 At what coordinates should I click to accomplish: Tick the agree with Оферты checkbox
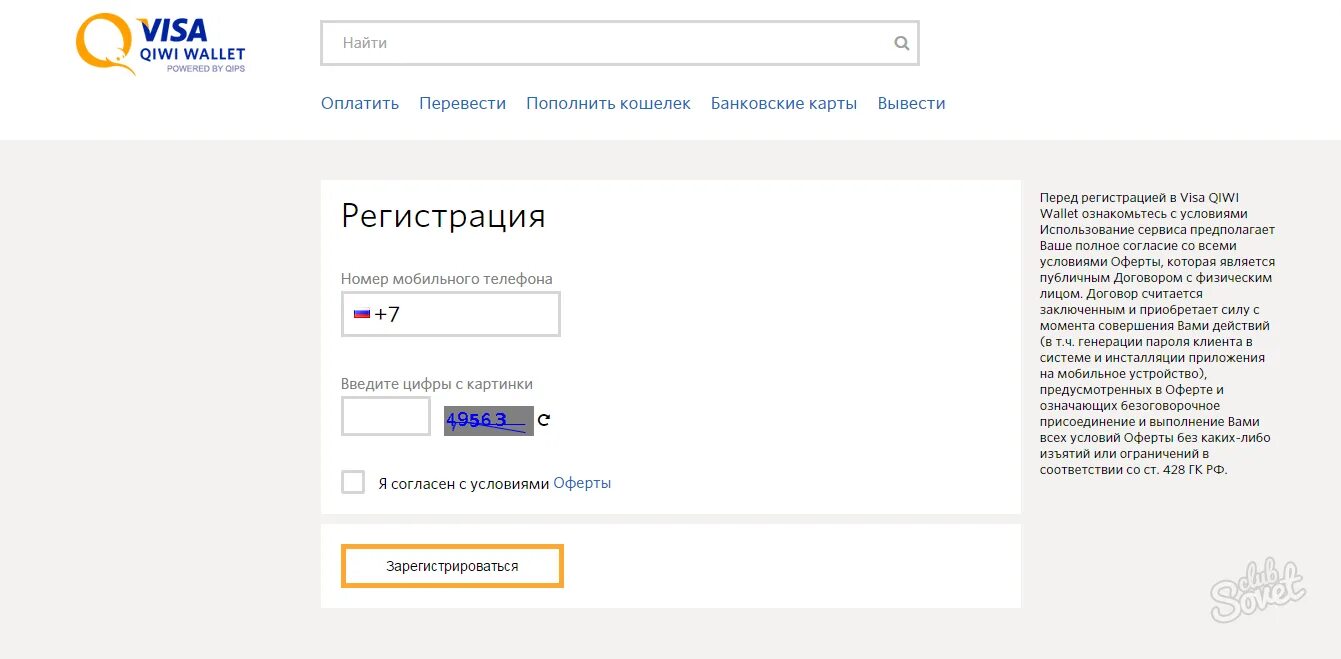tap(353, 482)
